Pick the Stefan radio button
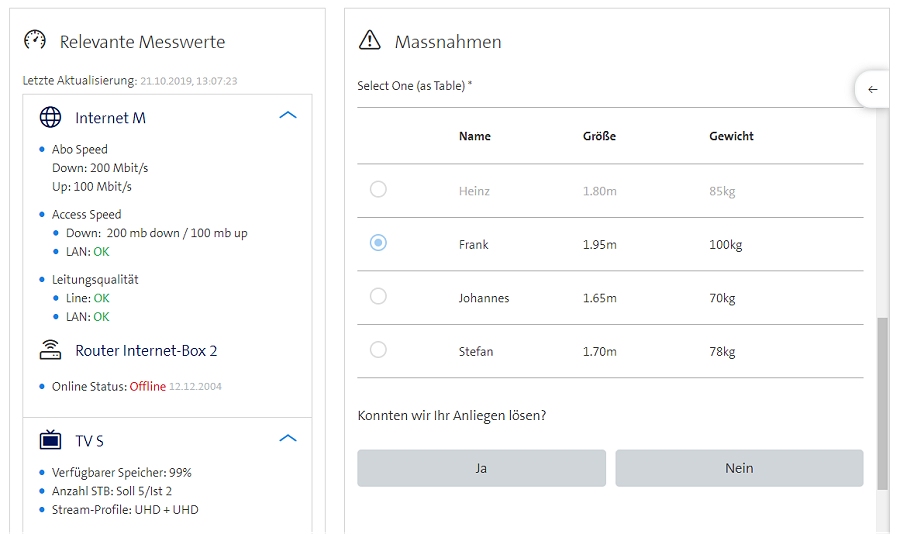This screenshot has width=900, height=534. pos(378,350)
